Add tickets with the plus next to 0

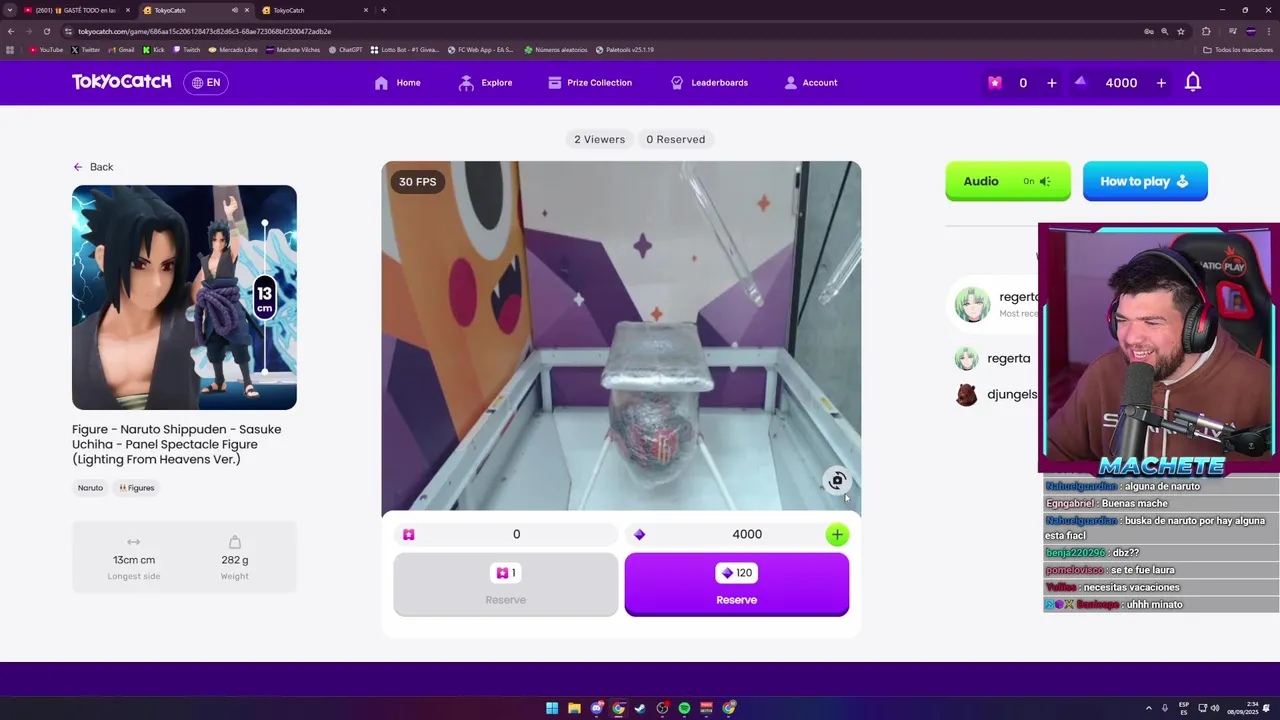tap(1051, 83)
